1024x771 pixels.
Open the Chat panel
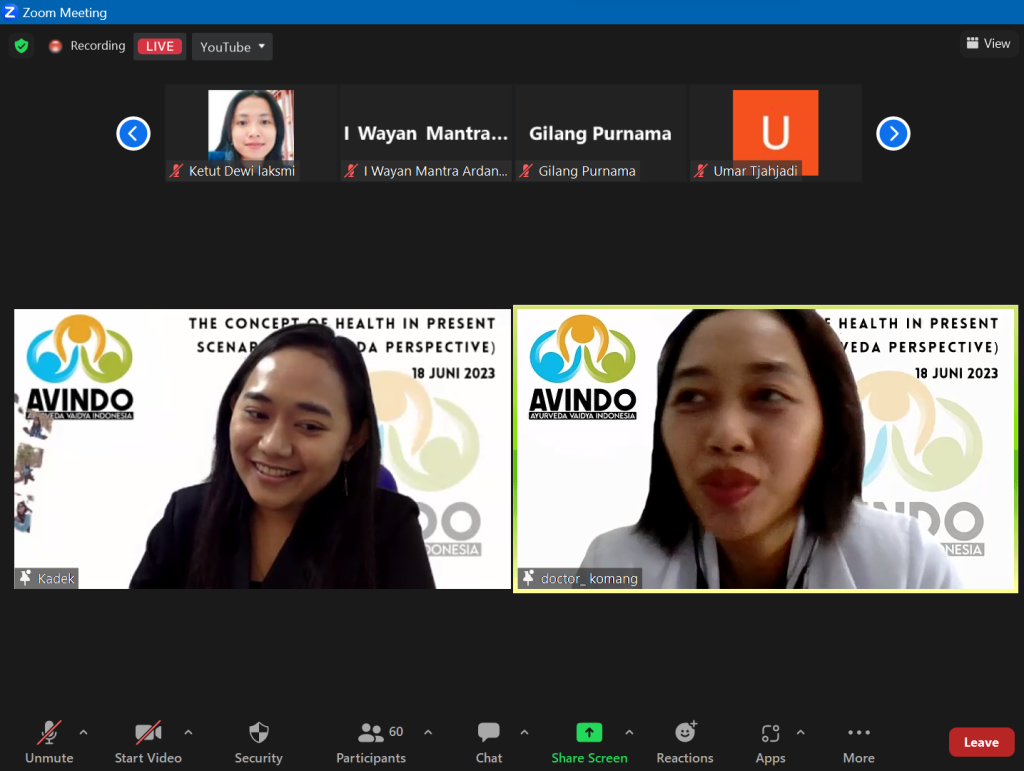coord(489,733)
